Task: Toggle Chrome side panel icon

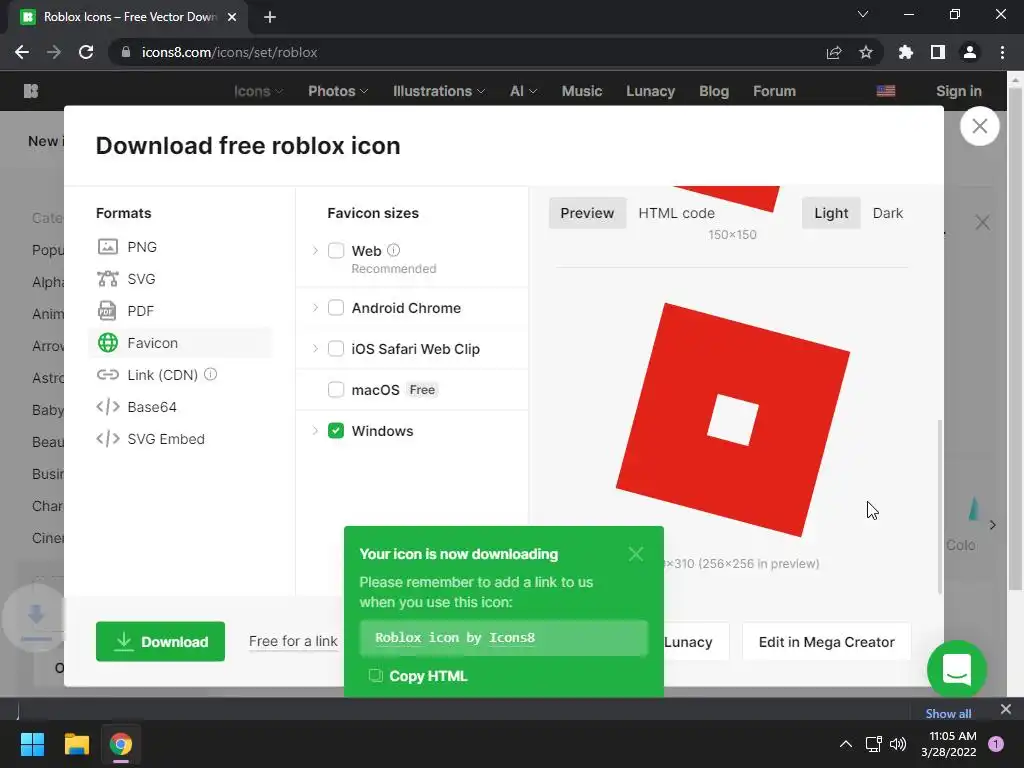Action: click(938, 52)
